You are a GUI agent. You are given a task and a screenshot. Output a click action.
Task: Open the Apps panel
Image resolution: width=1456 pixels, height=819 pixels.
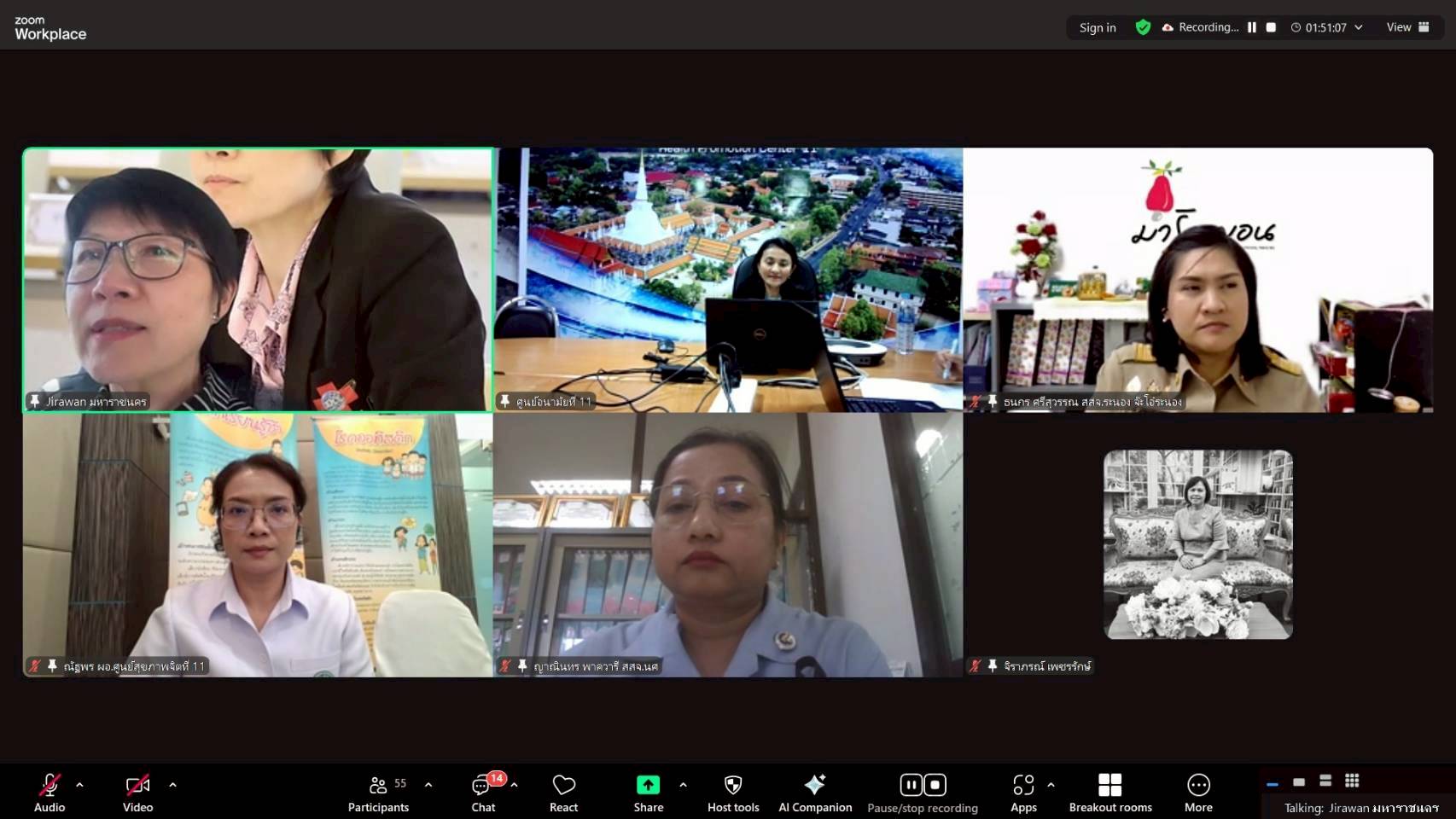(x=1022, y=793)
